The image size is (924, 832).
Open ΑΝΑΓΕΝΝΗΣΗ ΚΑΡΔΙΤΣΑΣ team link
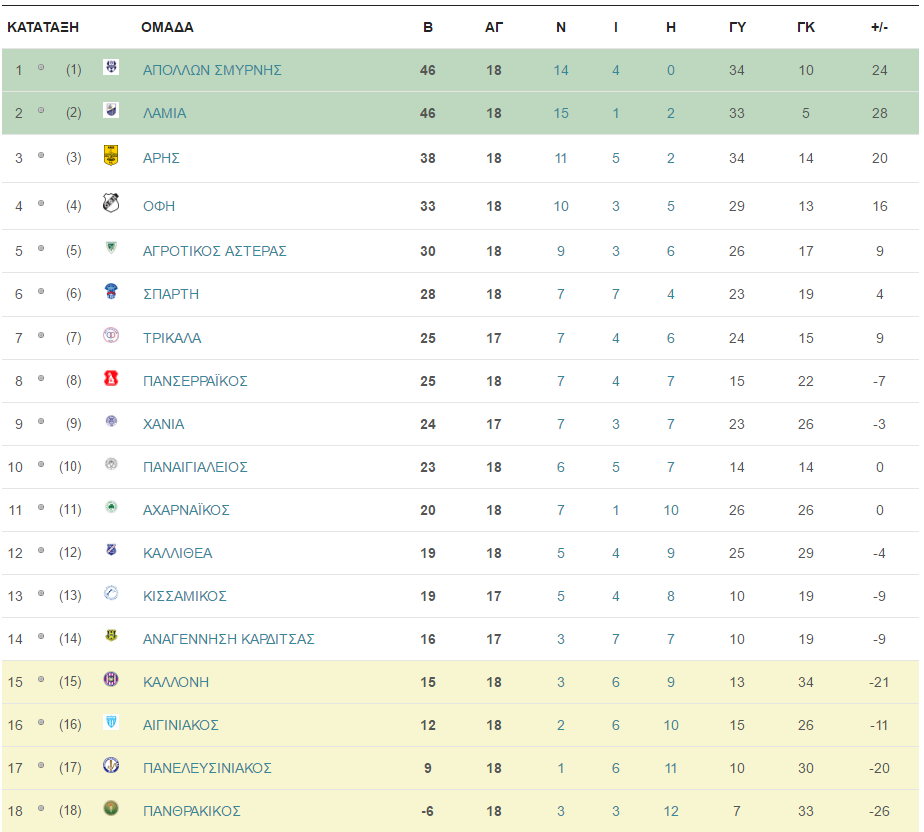[229, 639]
